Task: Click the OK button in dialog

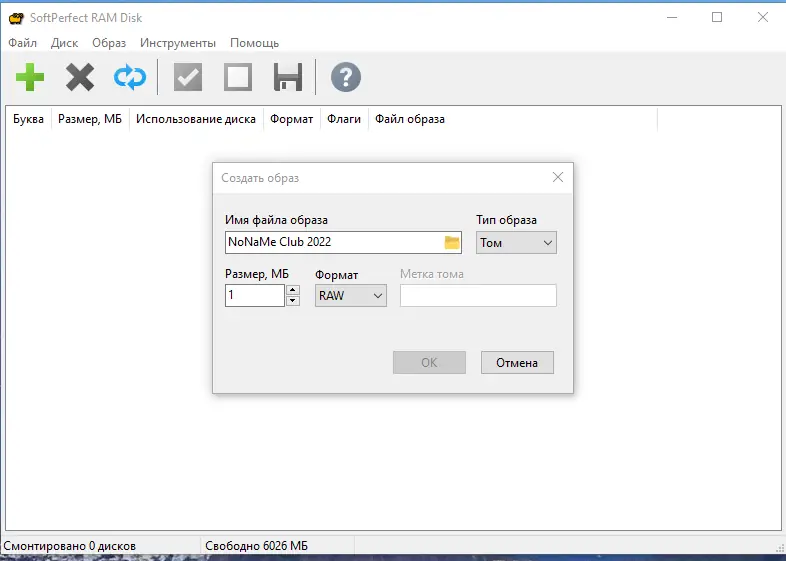Action: pyautogui.click(x=429, y=362)
